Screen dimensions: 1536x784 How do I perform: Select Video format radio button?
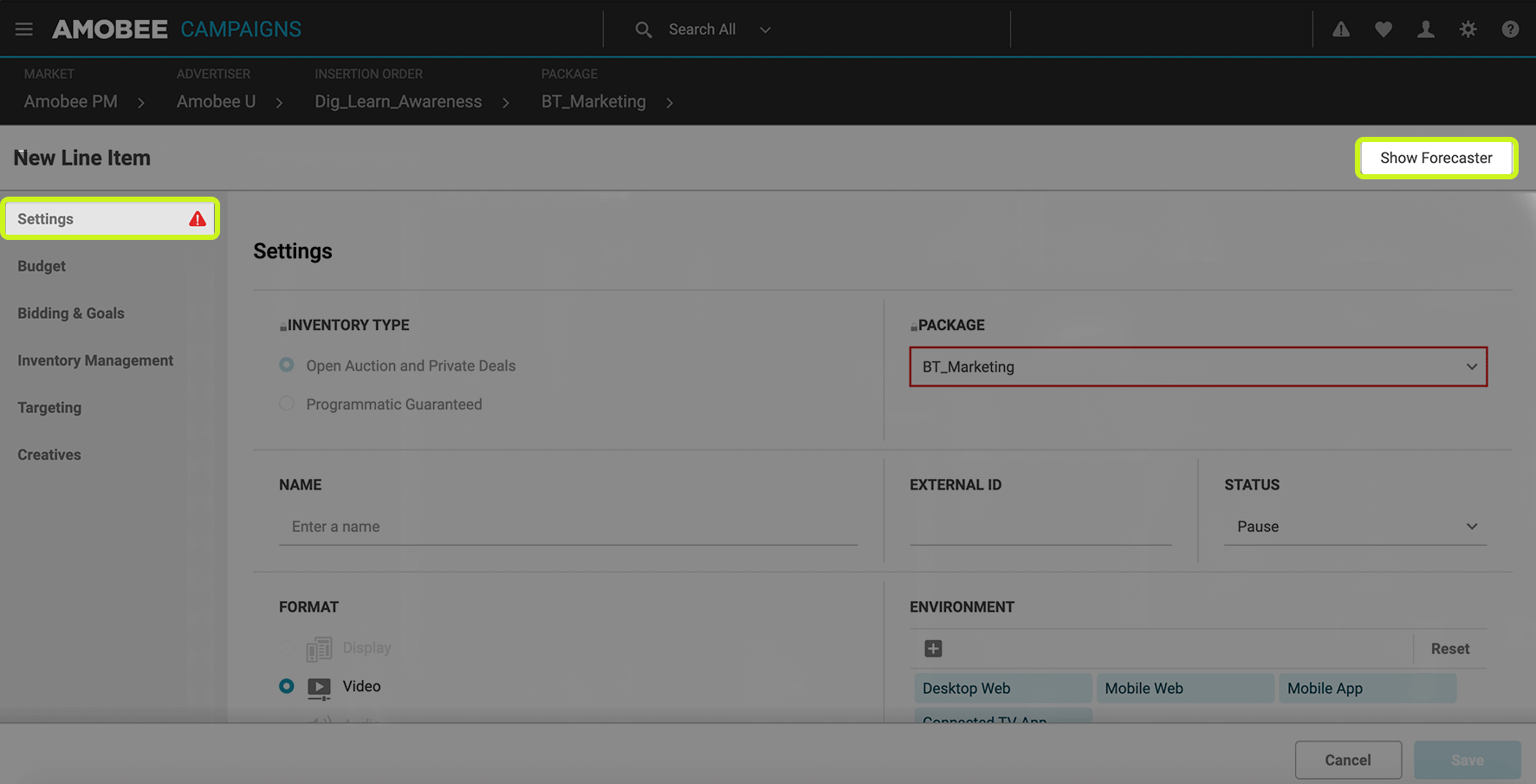click(x=287, y=686)
